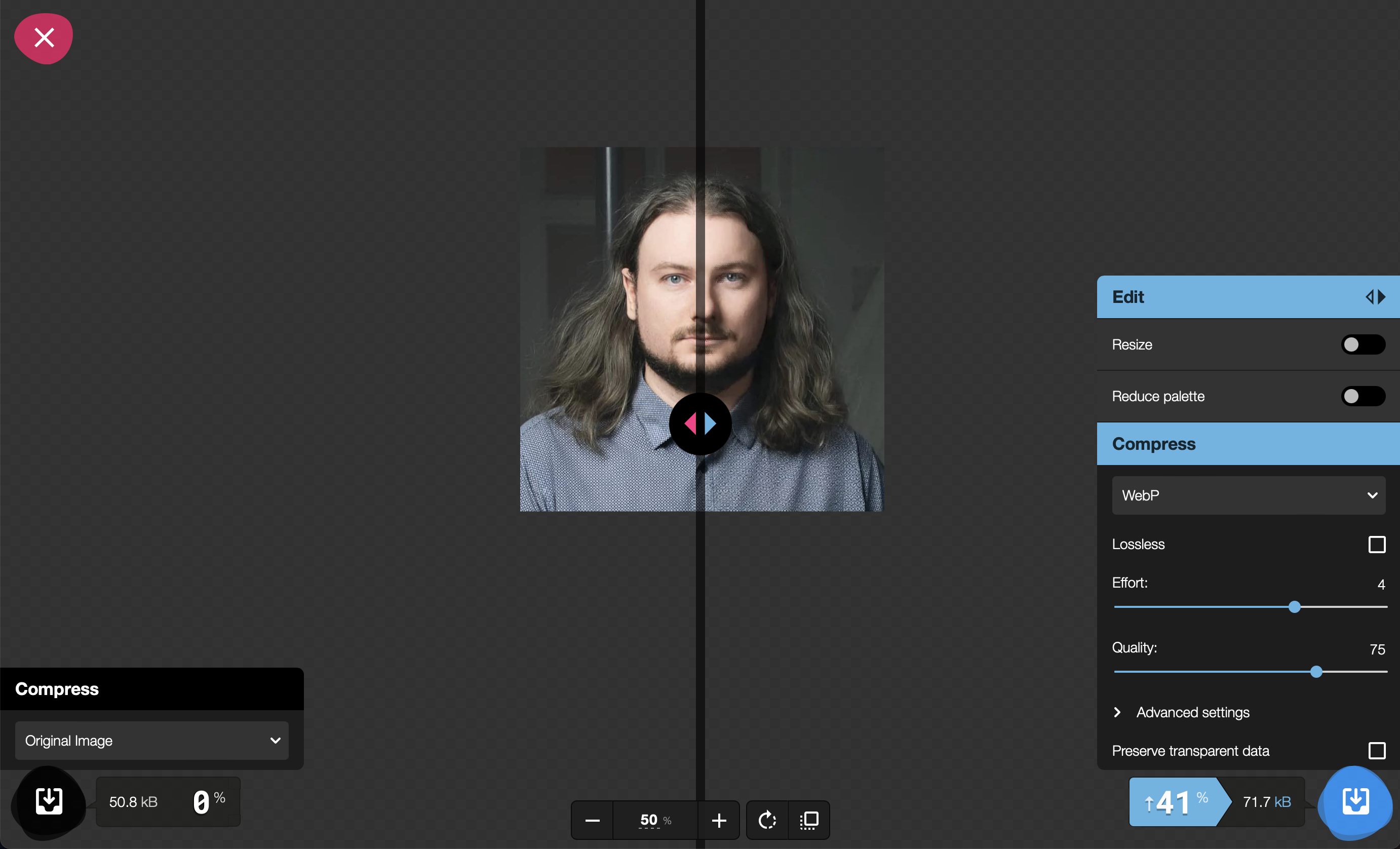Click the zoom in plus icon
Image resolution: width=1400 pixels, height=849 pixels.
(718, 820)
